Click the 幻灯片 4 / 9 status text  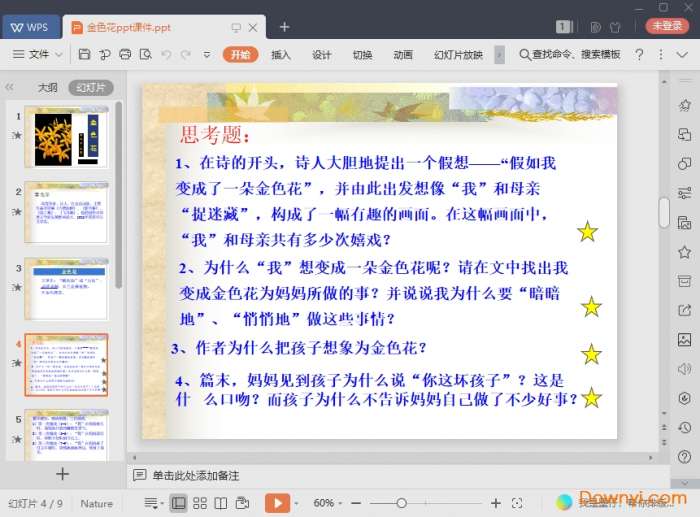(x=36, y=504)
